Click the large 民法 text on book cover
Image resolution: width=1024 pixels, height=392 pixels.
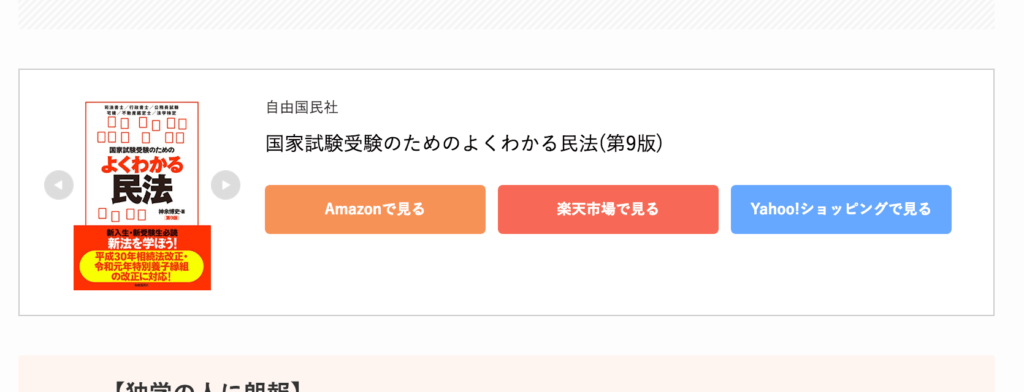tap(142, 191)
